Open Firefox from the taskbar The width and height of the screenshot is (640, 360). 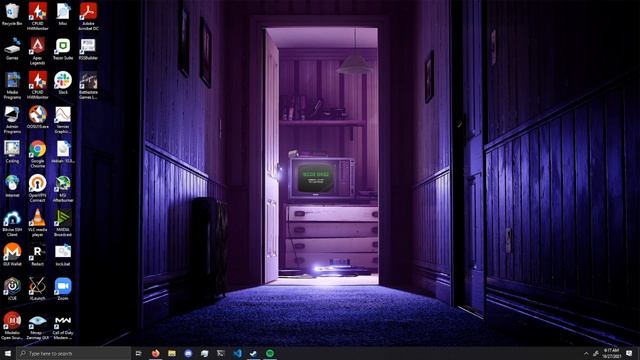(x=156, y=353)
